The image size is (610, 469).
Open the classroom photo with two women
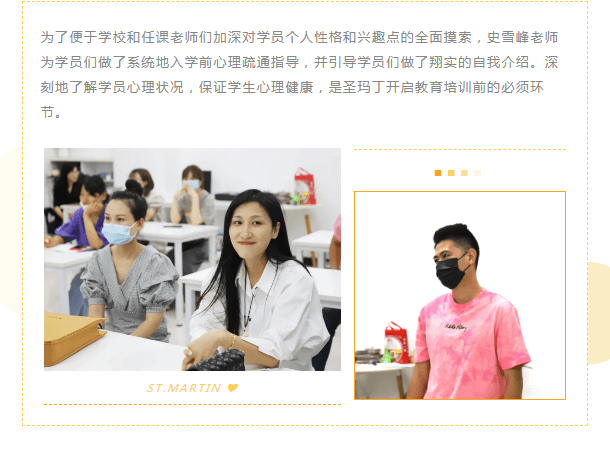pyautogui.click(x=192, y=259)
